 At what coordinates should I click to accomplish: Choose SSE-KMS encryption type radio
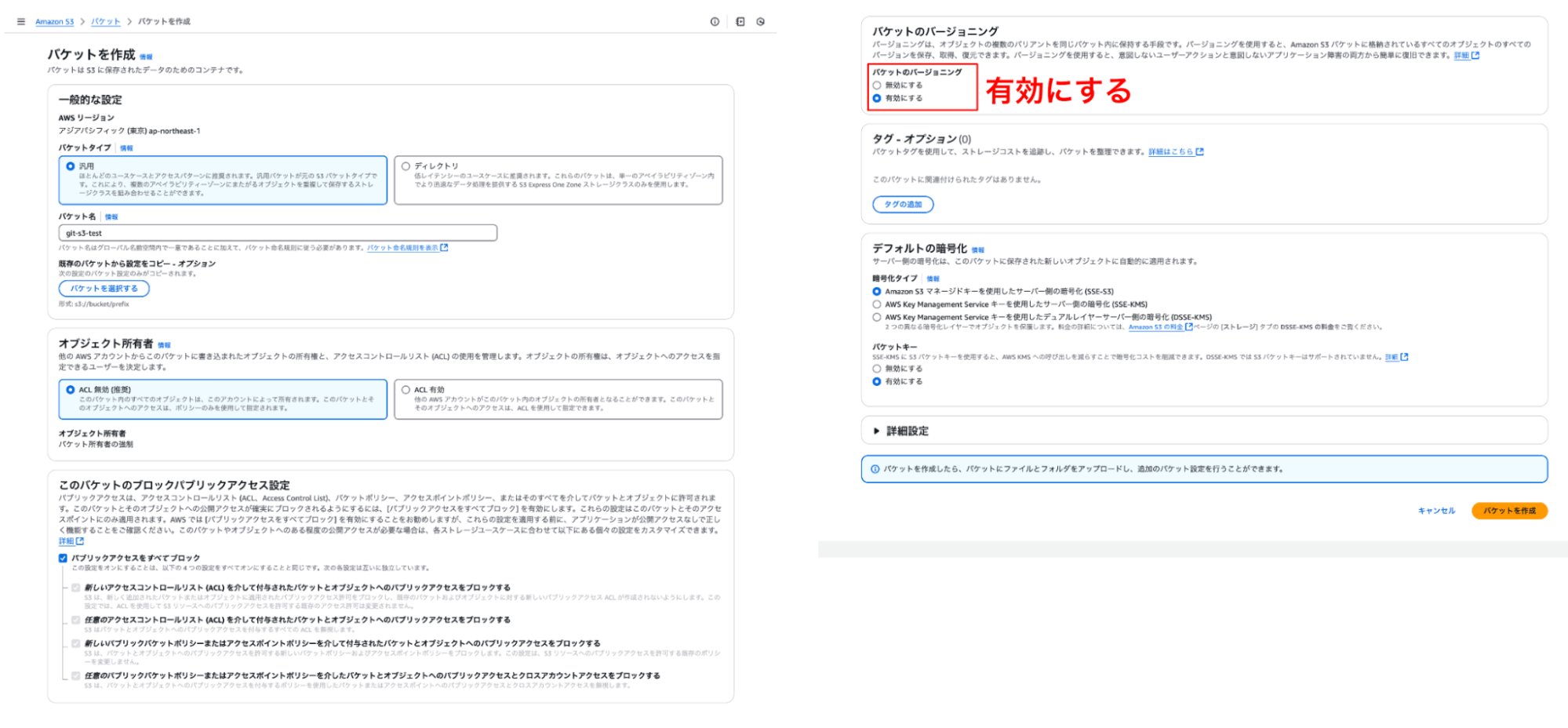(x=877, y=304)
